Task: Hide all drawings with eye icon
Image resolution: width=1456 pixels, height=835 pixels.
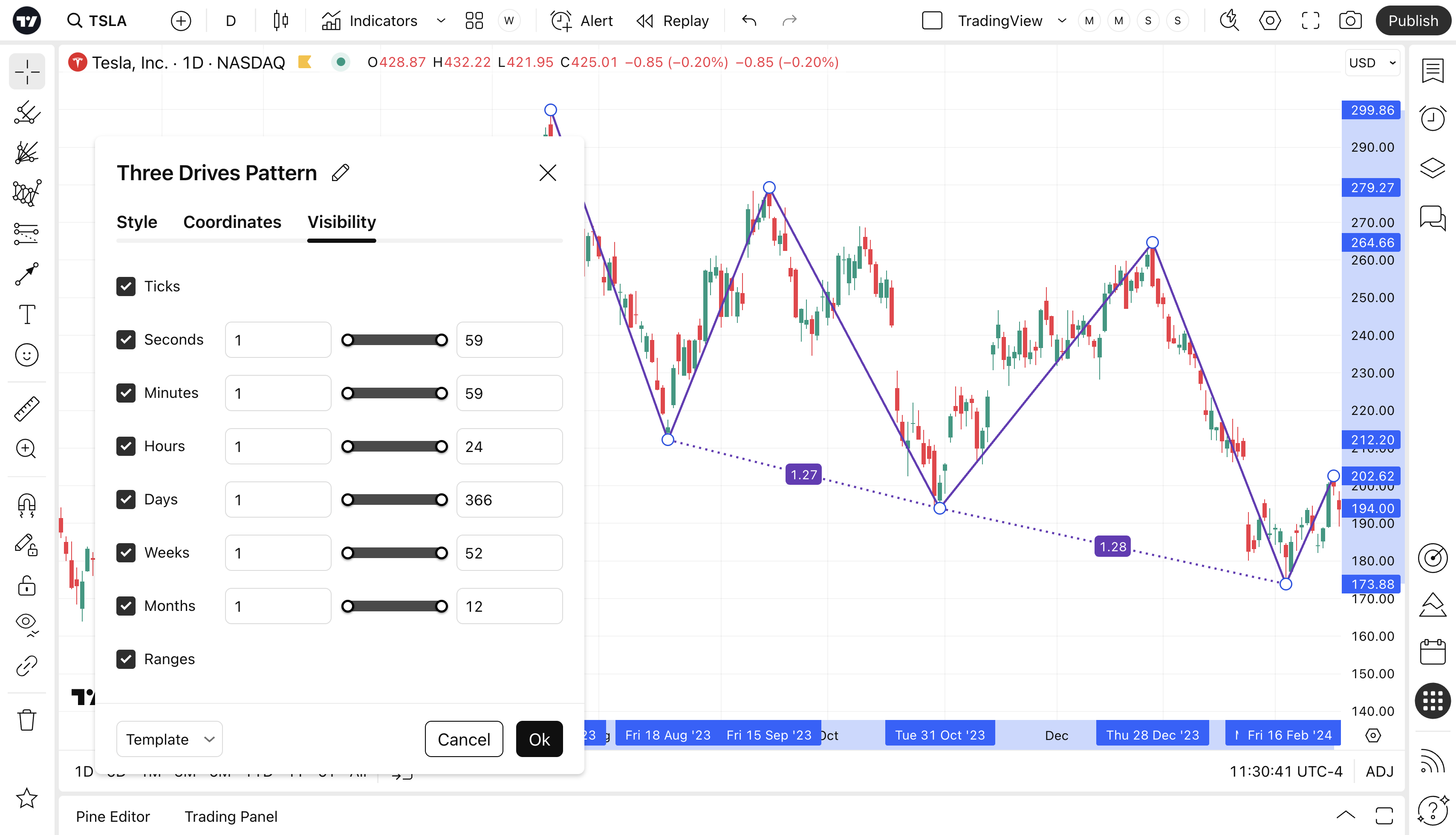Action: (x=27, y=624)
